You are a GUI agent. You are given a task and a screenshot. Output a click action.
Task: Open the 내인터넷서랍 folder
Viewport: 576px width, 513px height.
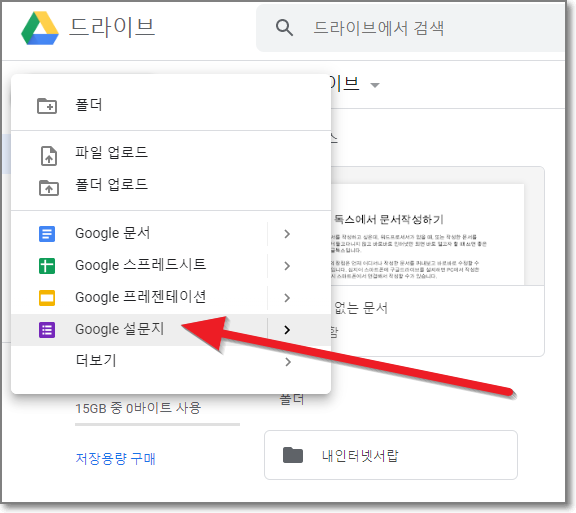[391, 455]
